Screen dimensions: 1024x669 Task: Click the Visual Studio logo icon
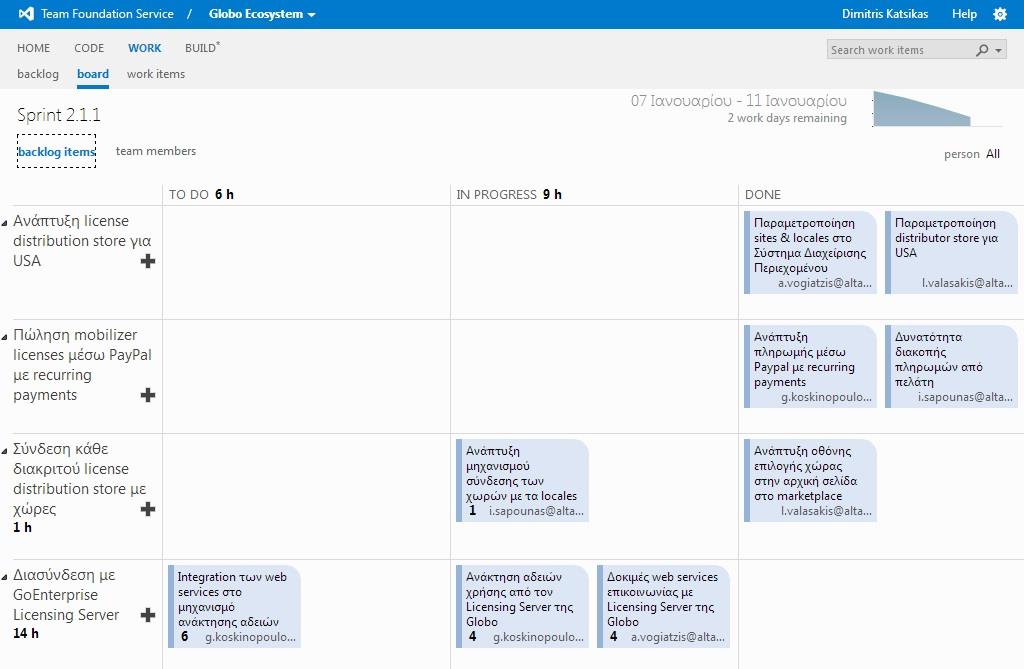coord(26,14)
